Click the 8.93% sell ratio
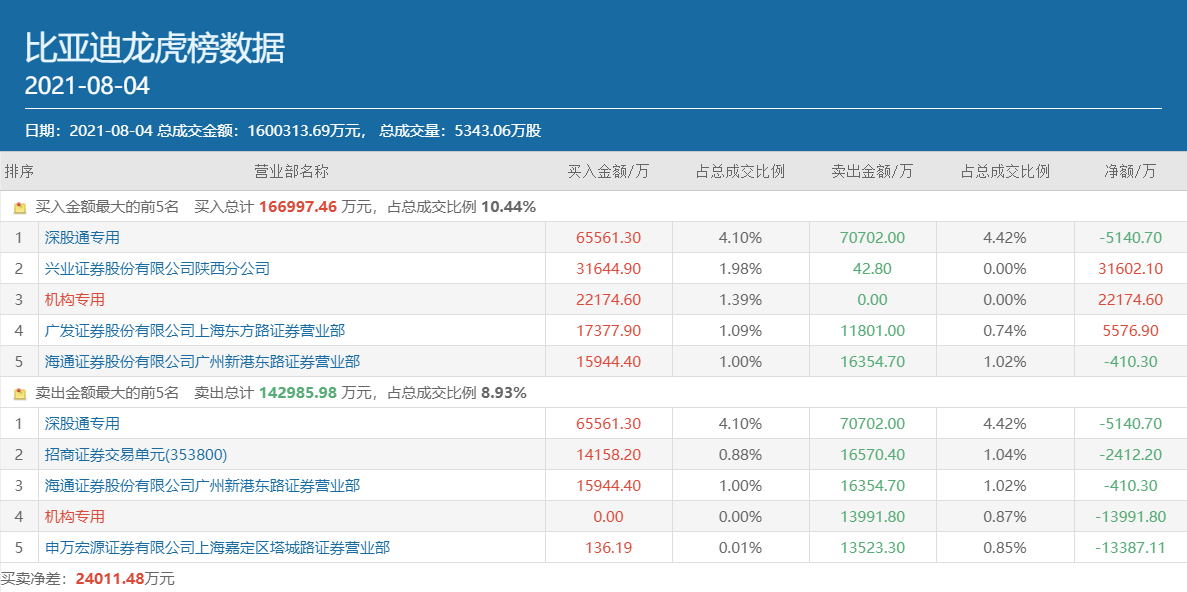 click(503, 393)
